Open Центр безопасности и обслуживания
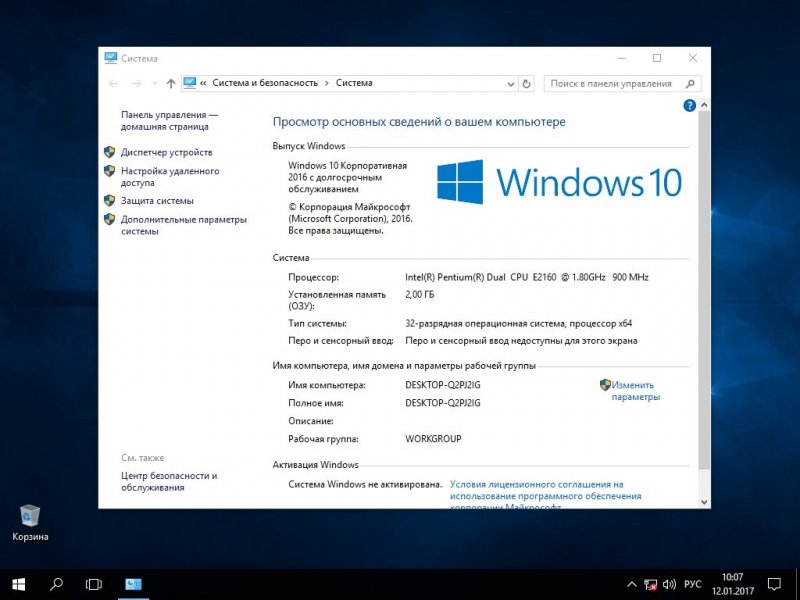 (x=169, y=481)
